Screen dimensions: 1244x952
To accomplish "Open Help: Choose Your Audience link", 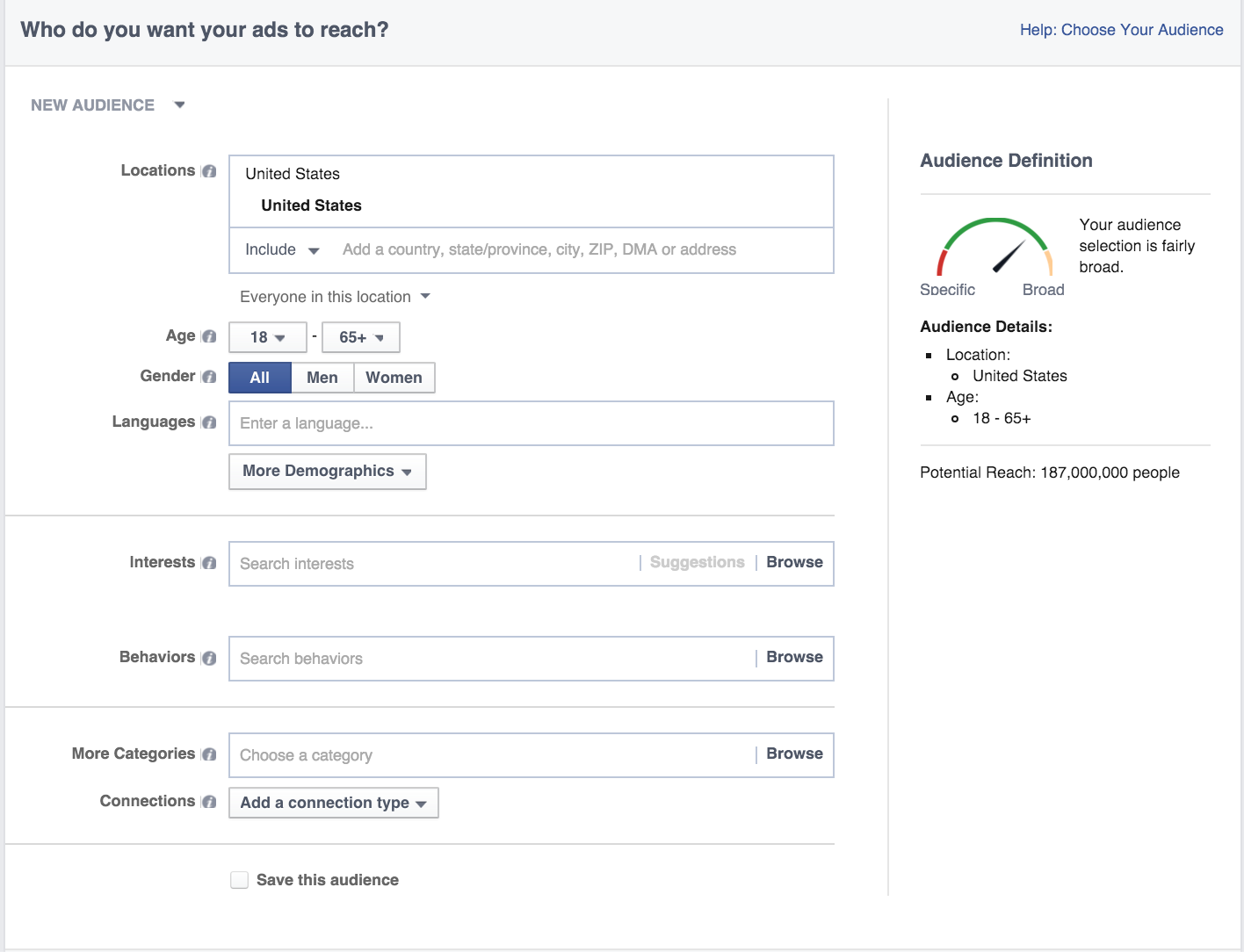I will click(1121, 30).
